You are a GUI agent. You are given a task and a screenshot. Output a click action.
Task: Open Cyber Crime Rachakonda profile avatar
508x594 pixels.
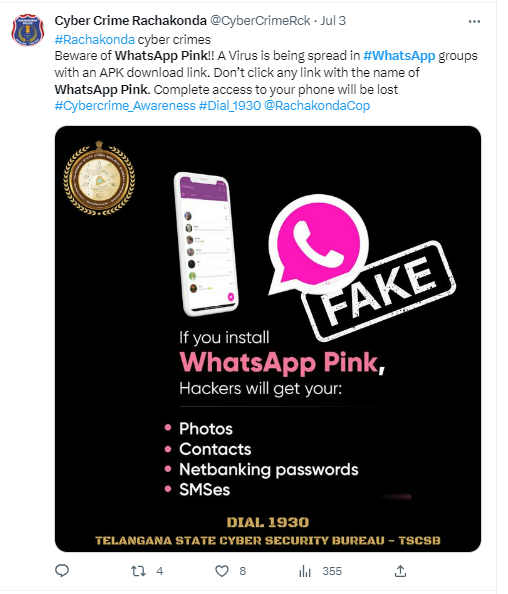tap(28, 30)
